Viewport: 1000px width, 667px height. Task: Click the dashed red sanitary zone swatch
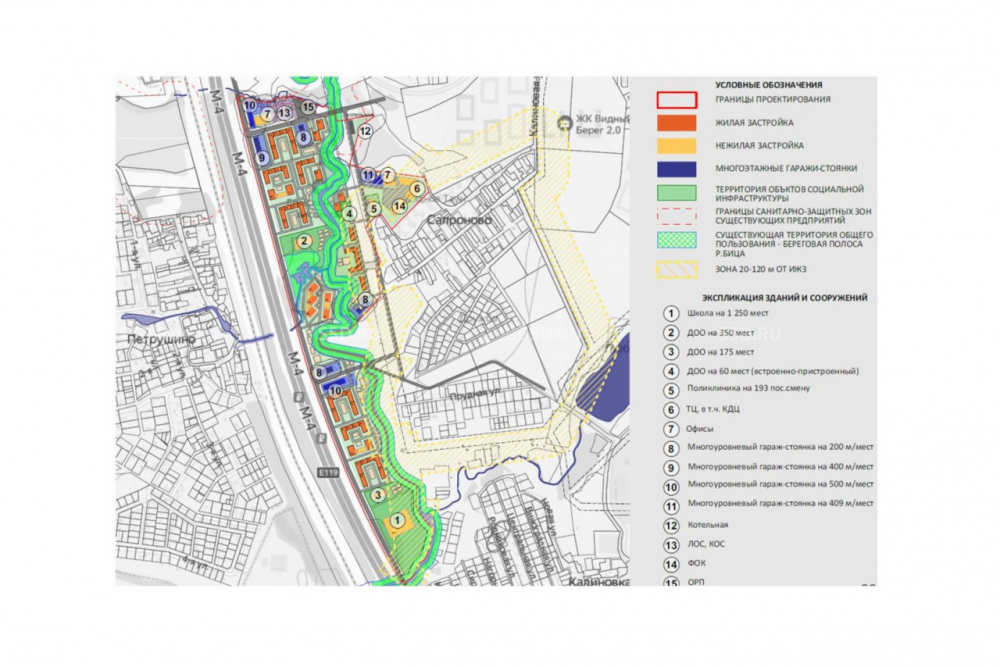677,216
